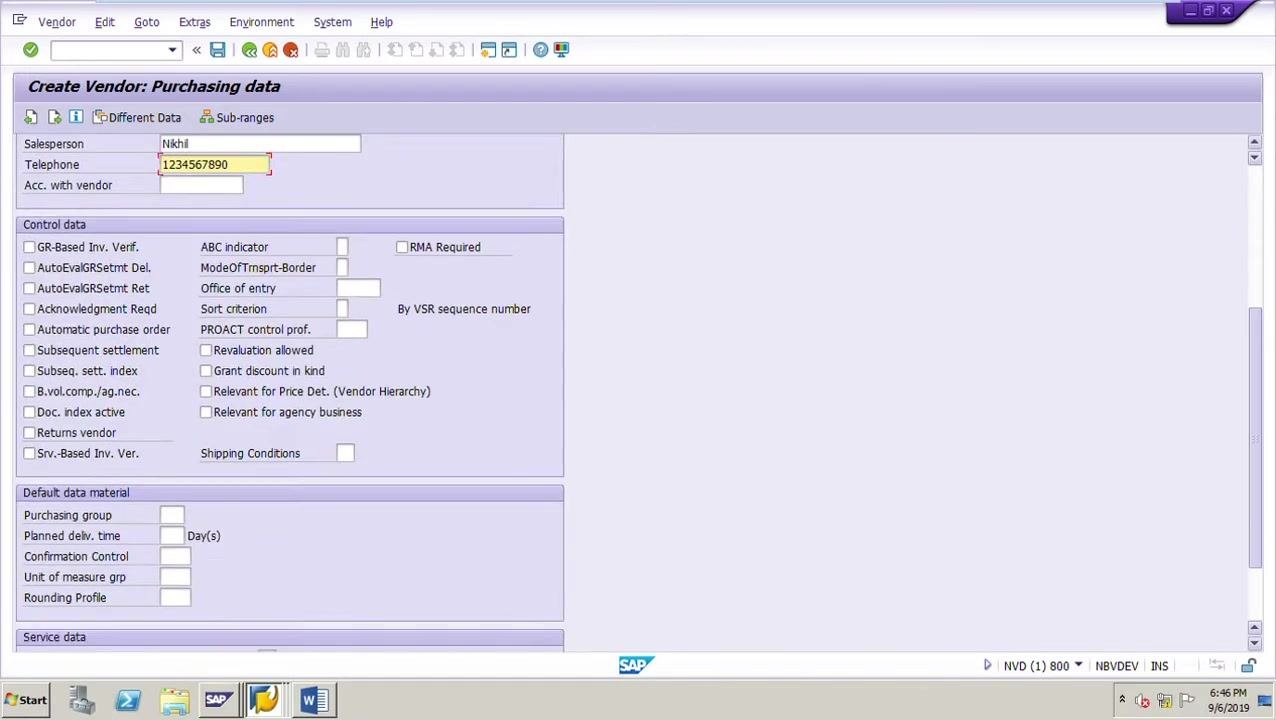Tick the Acknowledgment Reqd checkbox
The width and height of the screenshot is (1276, 720).
point(29,309)
